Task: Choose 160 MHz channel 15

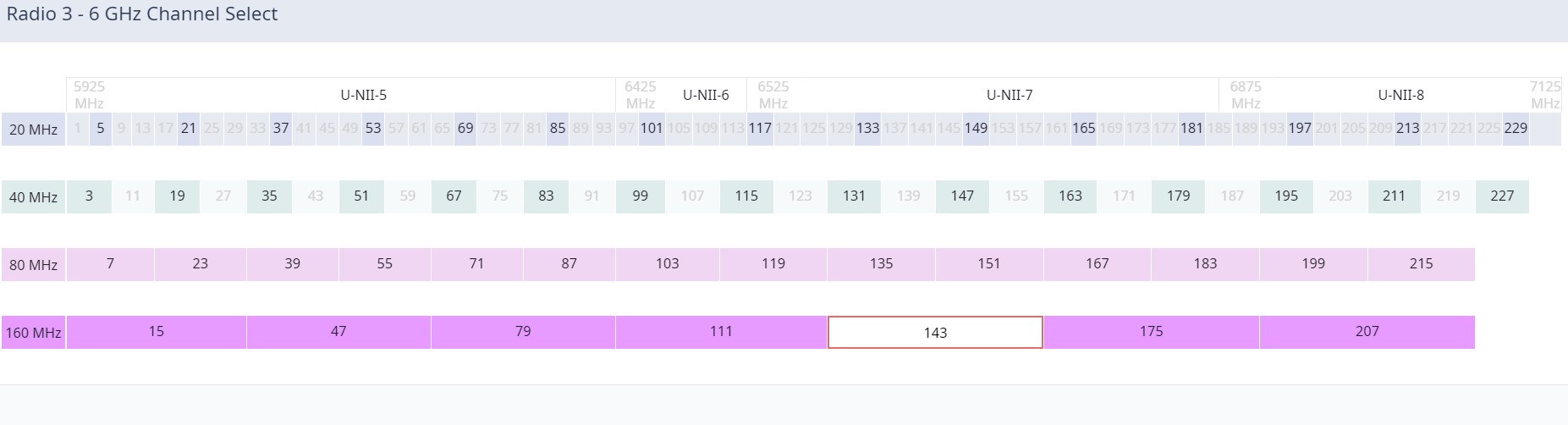Action: 157,332
